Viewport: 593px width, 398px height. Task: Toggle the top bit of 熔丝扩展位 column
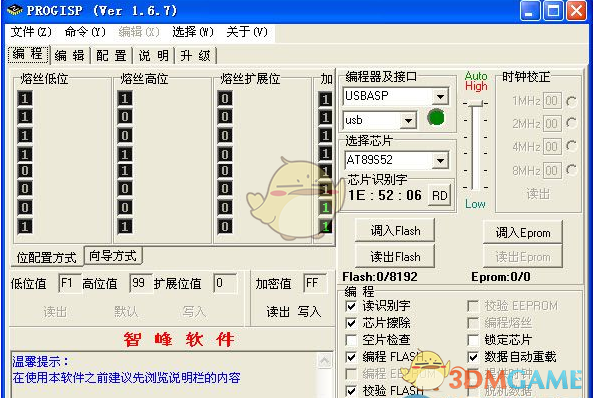(x=225, y=99)
